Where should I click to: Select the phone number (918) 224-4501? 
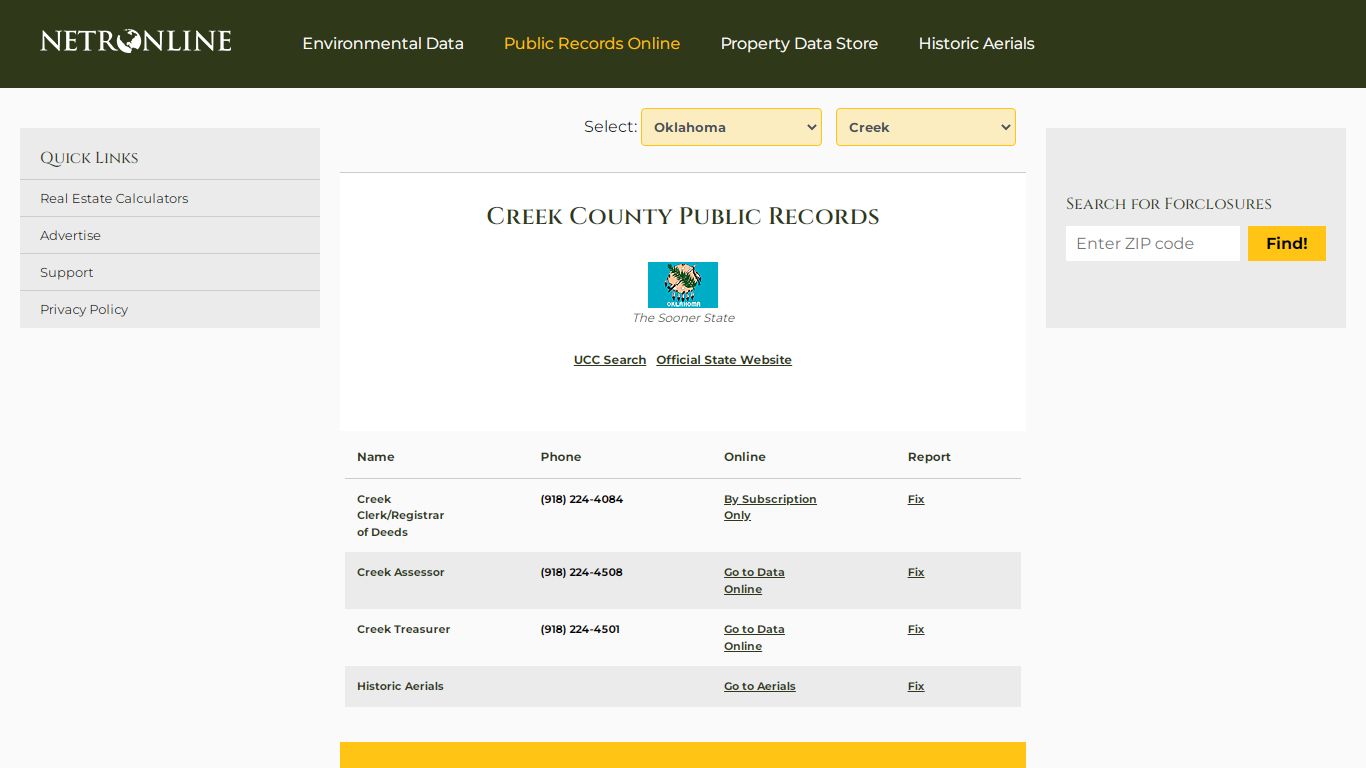(581, 629)
